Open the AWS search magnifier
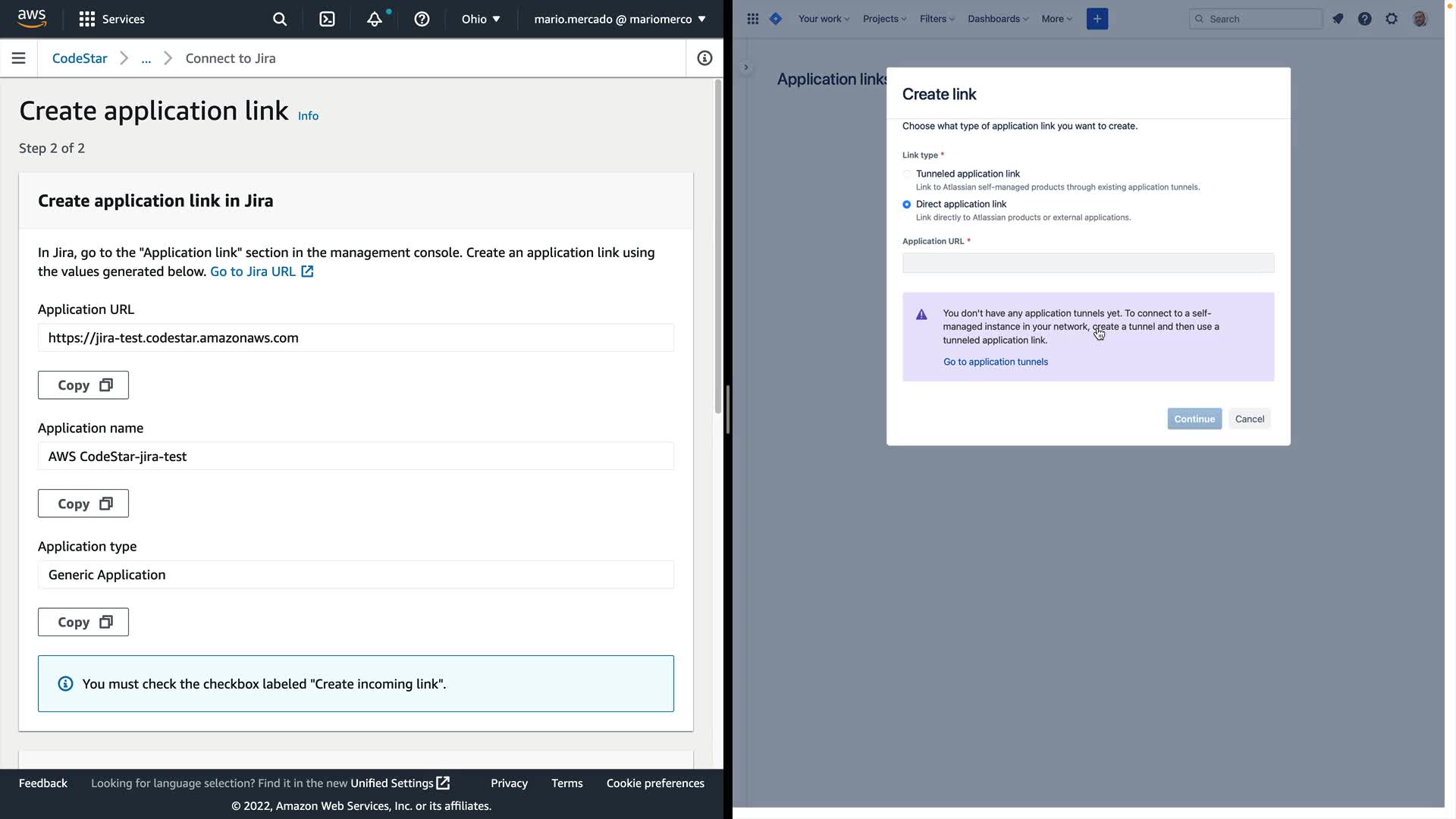The height and width of the screenshot is (819, 1456). coord(280,19)
